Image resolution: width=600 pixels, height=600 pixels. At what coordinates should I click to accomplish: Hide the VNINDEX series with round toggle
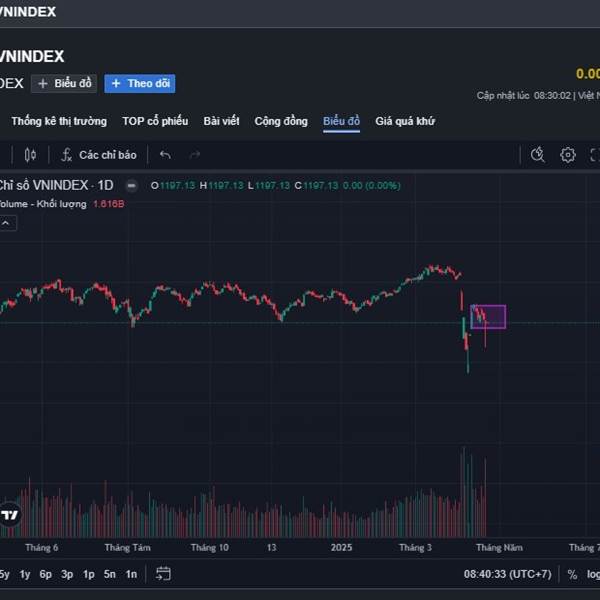[x=132, y=186]
